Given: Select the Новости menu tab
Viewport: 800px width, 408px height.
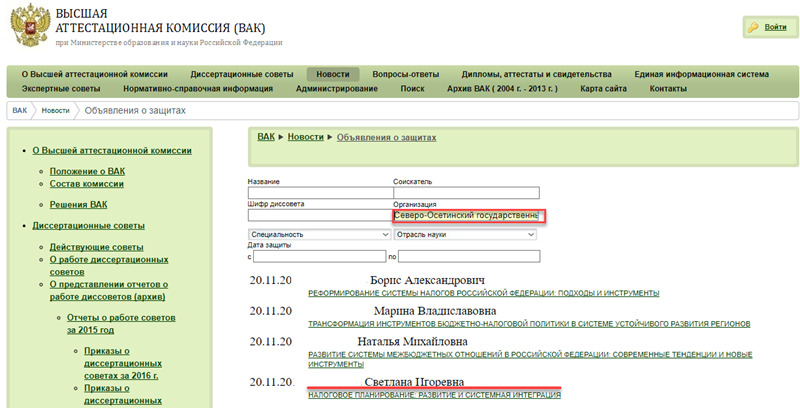Looking at the screenshot, I should coord(333,74).
